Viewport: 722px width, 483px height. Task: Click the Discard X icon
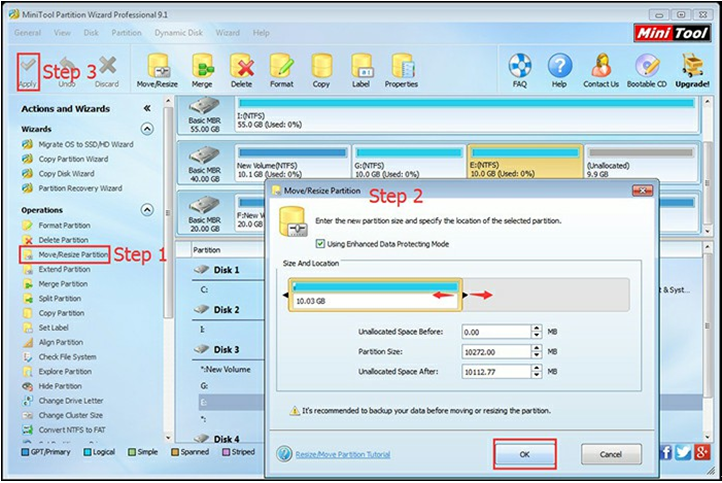tap(107, 65)
